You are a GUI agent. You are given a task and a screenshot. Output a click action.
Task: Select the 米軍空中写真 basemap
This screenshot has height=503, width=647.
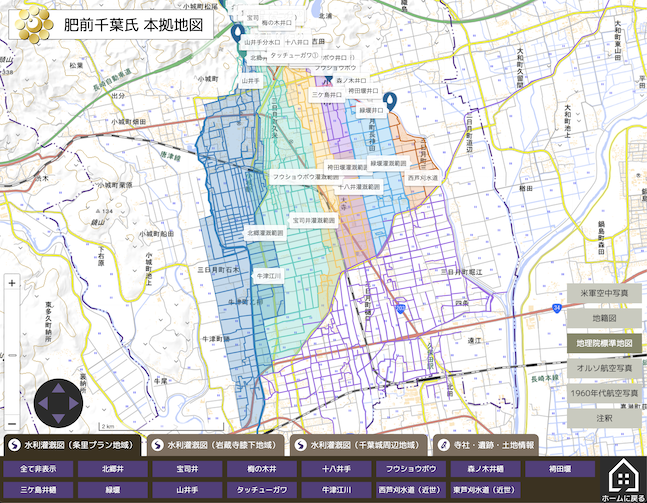coord(605,293)
